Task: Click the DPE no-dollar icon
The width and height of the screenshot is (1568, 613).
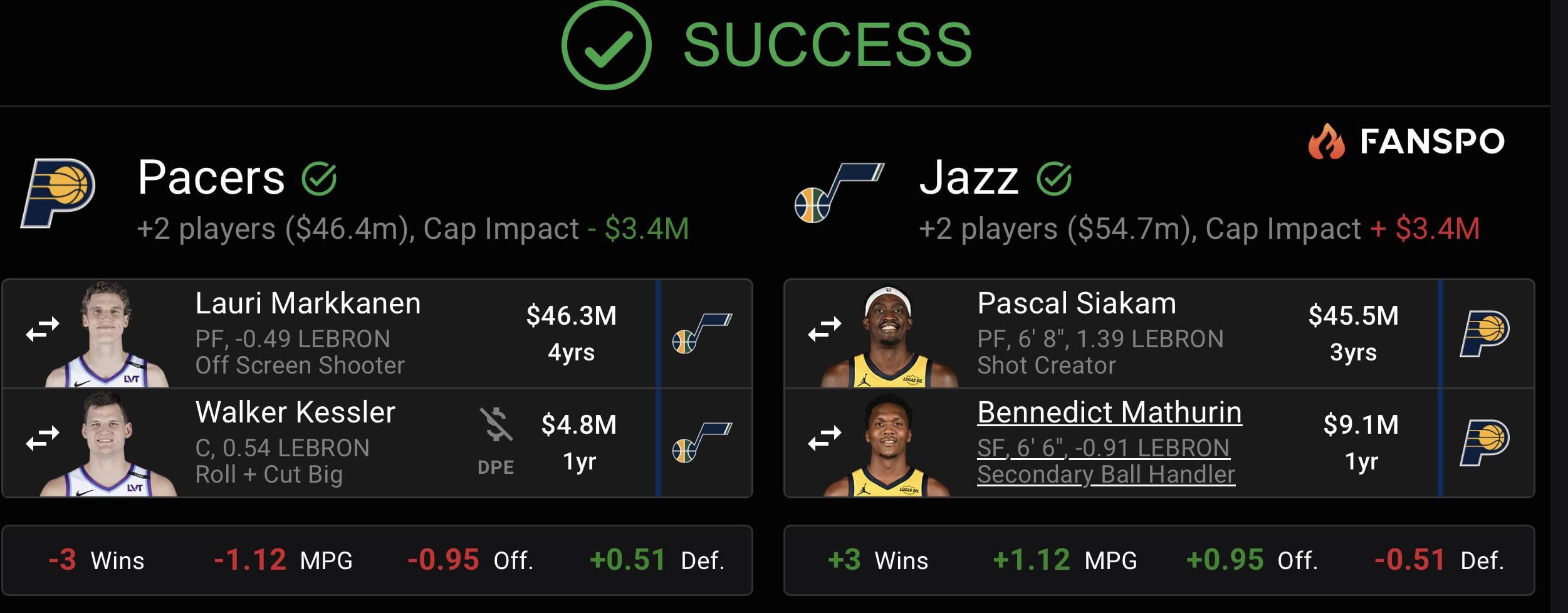Action: click(496, 425)
